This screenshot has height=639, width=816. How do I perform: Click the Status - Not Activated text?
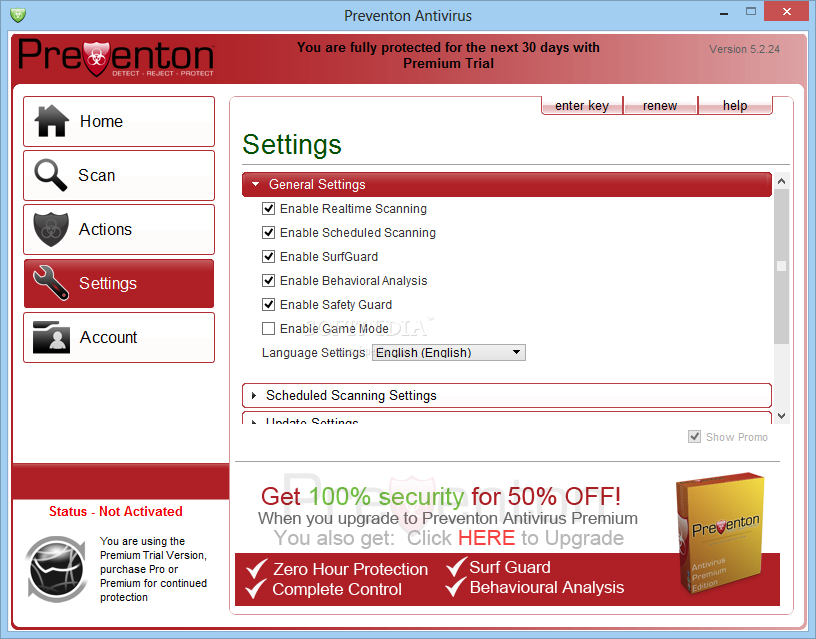click(x=116, y=512)
